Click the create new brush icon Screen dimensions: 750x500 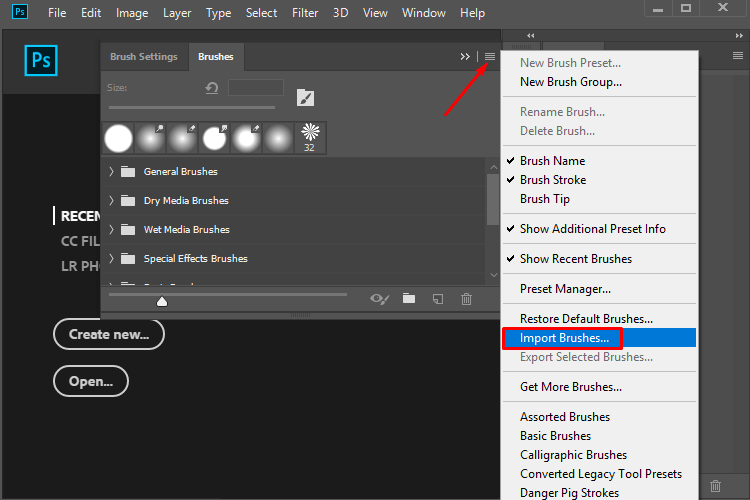438,299
